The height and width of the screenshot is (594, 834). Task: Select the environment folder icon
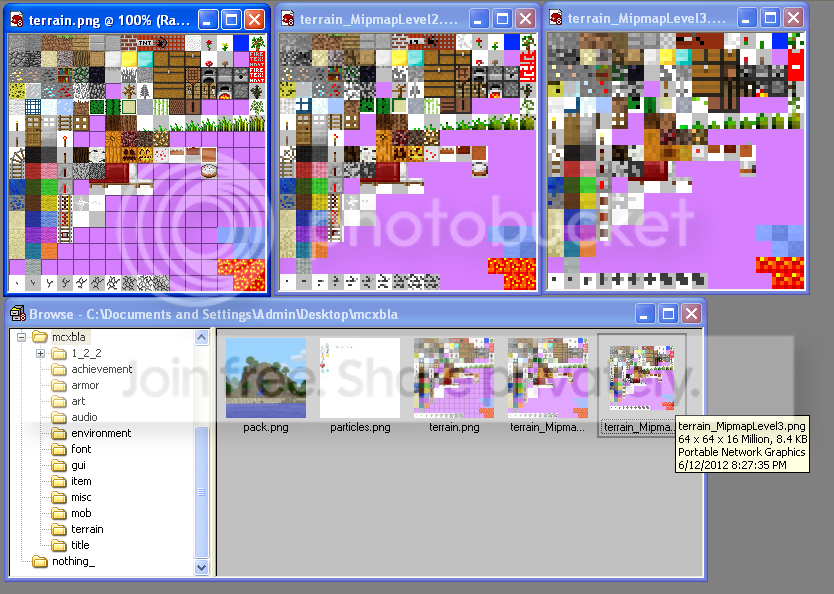point(59,433)
